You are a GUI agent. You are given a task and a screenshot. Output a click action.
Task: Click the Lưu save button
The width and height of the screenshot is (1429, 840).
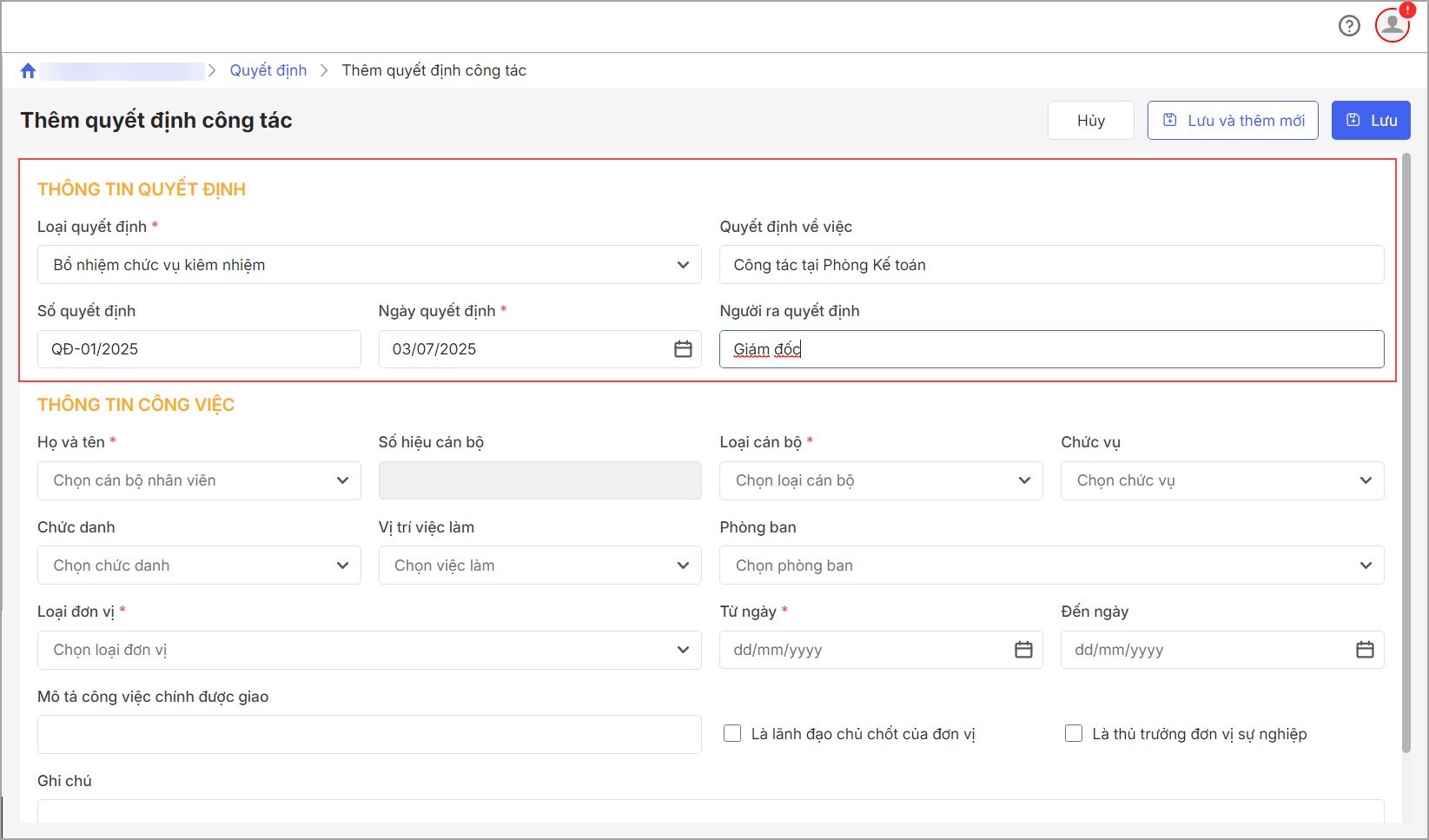click(1370, 121)
